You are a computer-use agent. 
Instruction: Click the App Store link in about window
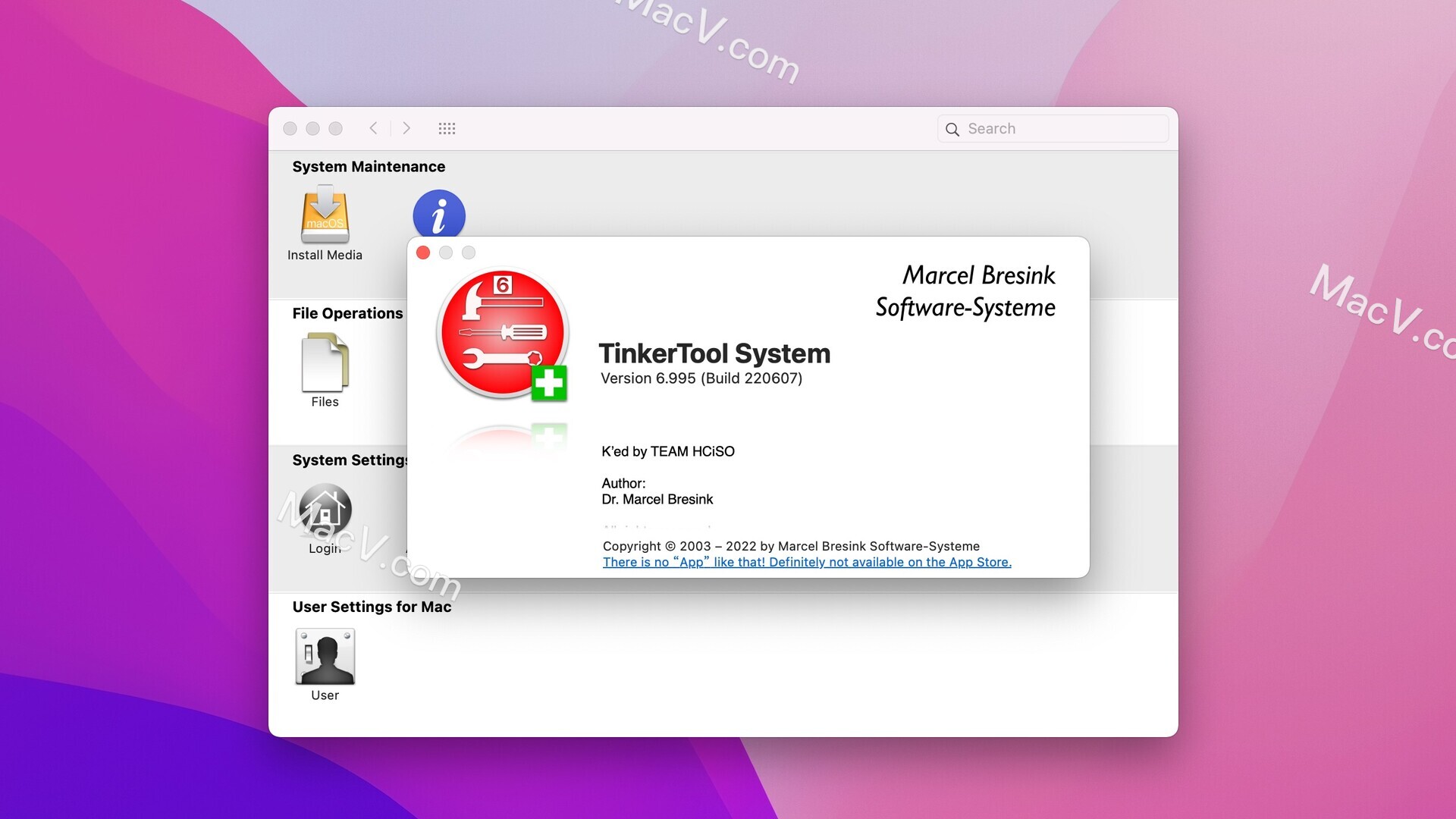[x=806, y=561]
